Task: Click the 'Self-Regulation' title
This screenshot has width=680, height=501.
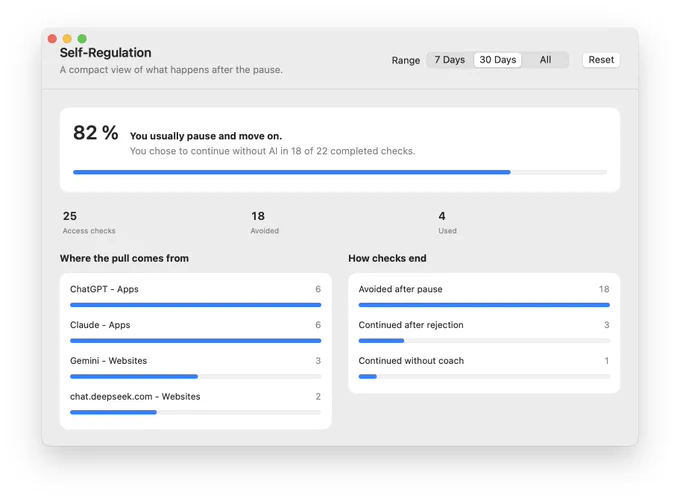Action: click(105, 52)
